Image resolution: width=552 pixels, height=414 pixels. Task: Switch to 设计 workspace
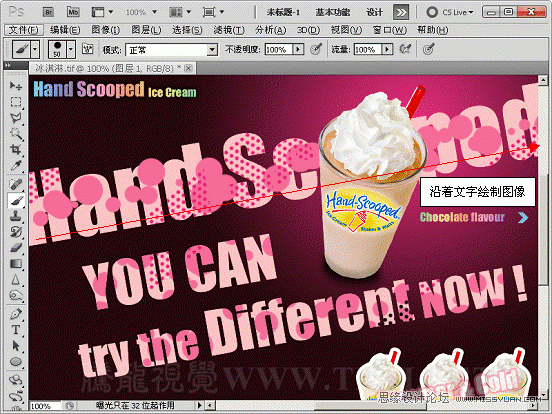[x=374, y=12]
